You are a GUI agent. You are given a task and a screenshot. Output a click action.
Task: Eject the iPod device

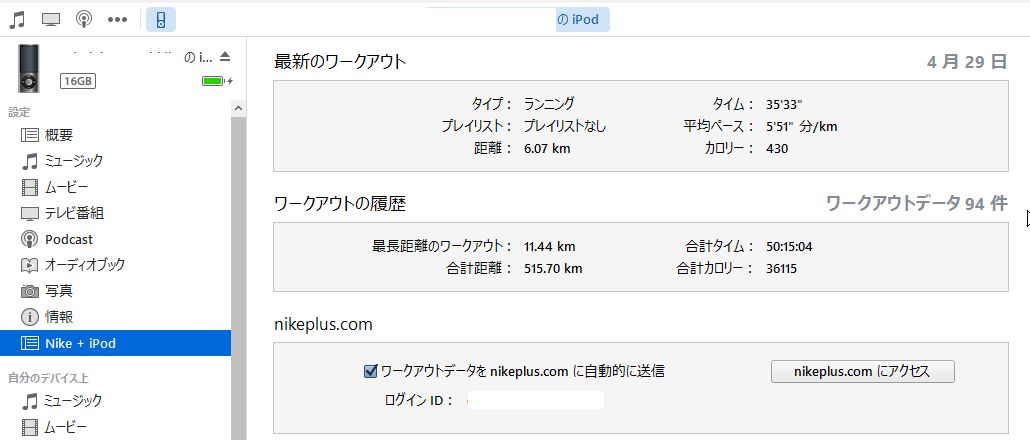tap(224, 56)
